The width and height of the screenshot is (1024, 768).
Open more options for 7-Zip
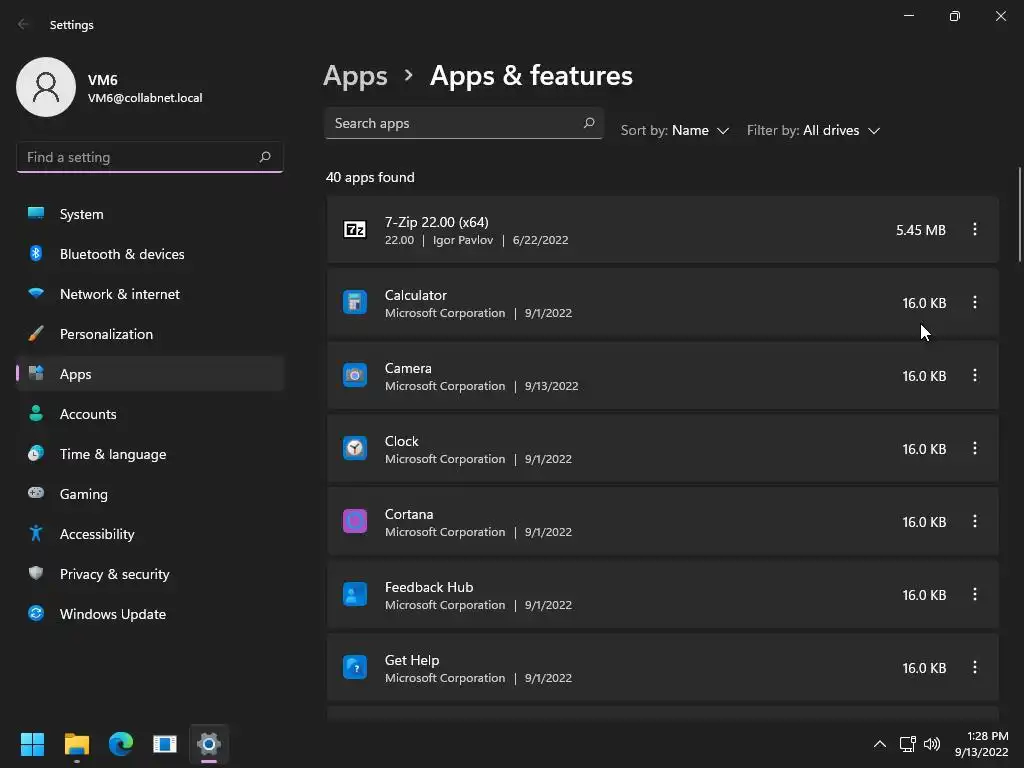pos(975,230)
